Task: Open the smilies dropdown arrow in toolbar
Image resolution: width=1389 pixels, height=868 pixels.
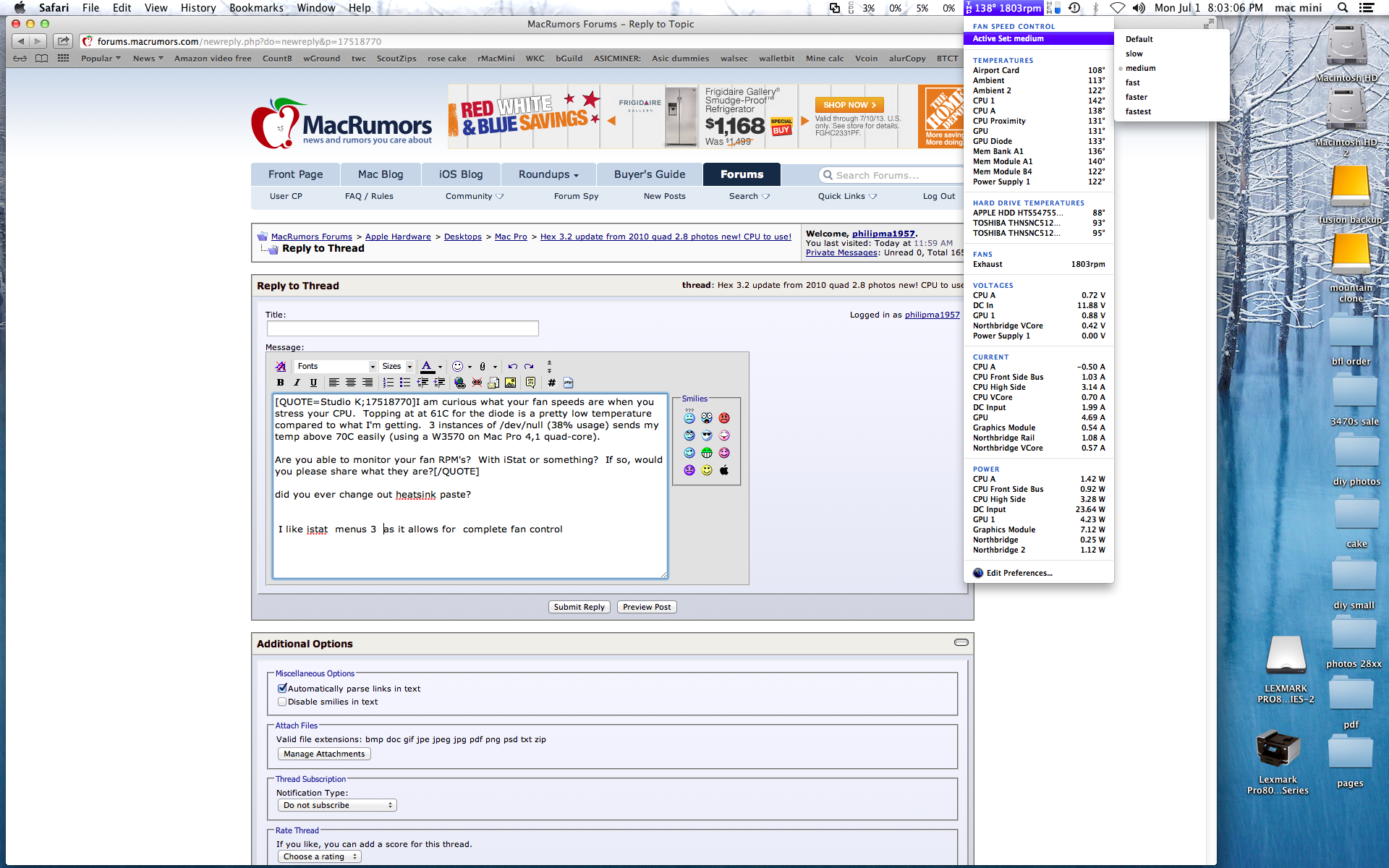Action: click(x=470, y=367)
